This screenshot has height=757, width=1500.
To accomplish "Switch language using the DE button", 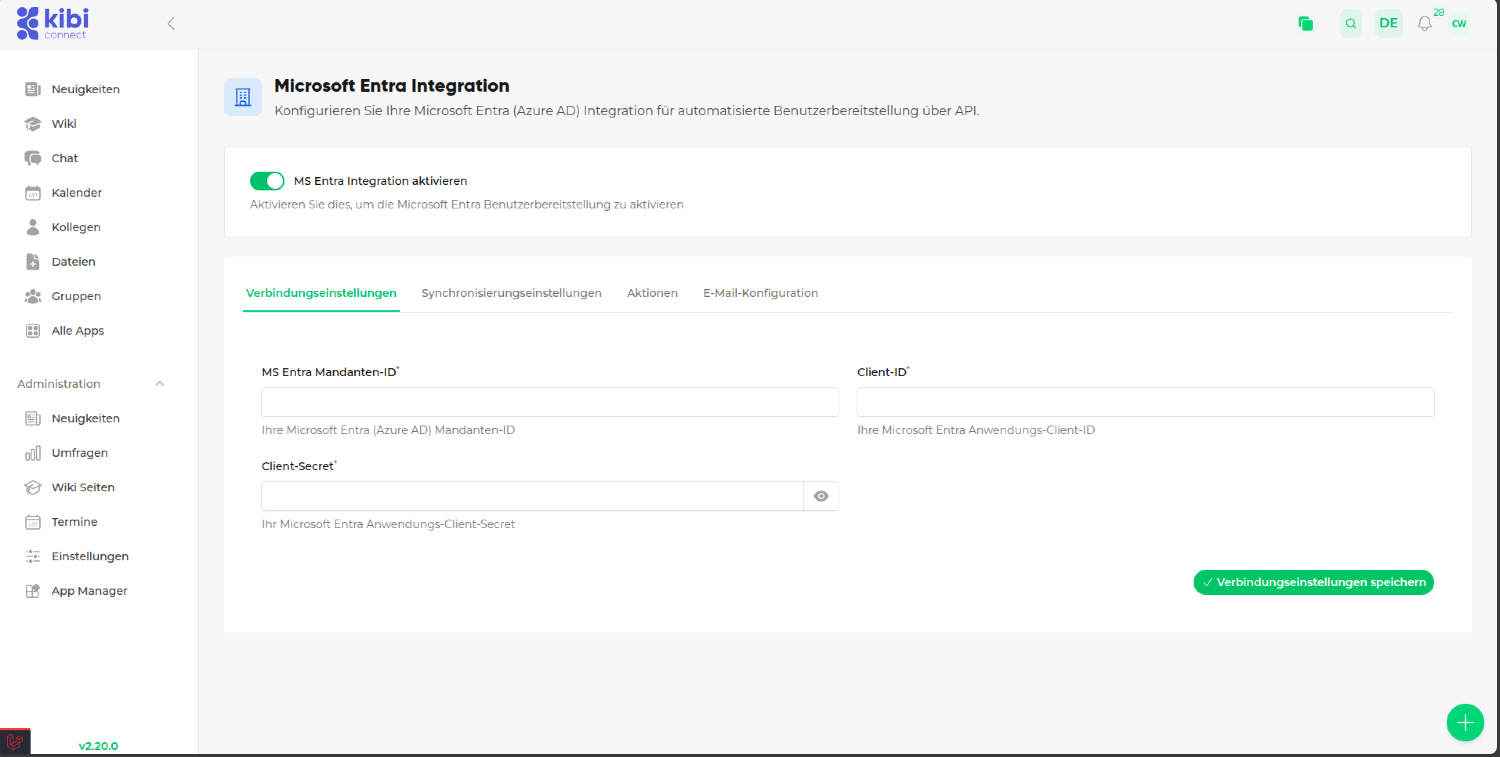I will tap(1388, 24).
